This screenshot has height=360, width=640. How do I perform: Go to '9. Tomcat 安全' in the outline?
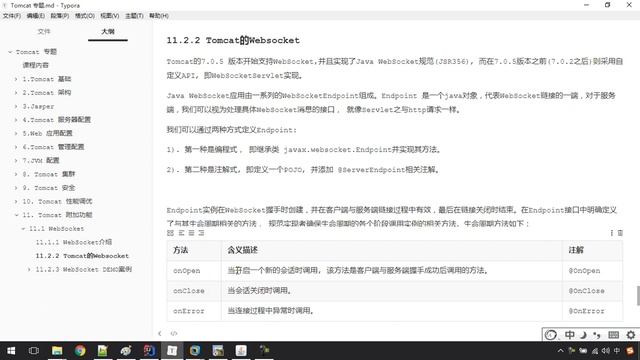pos(49,188)
